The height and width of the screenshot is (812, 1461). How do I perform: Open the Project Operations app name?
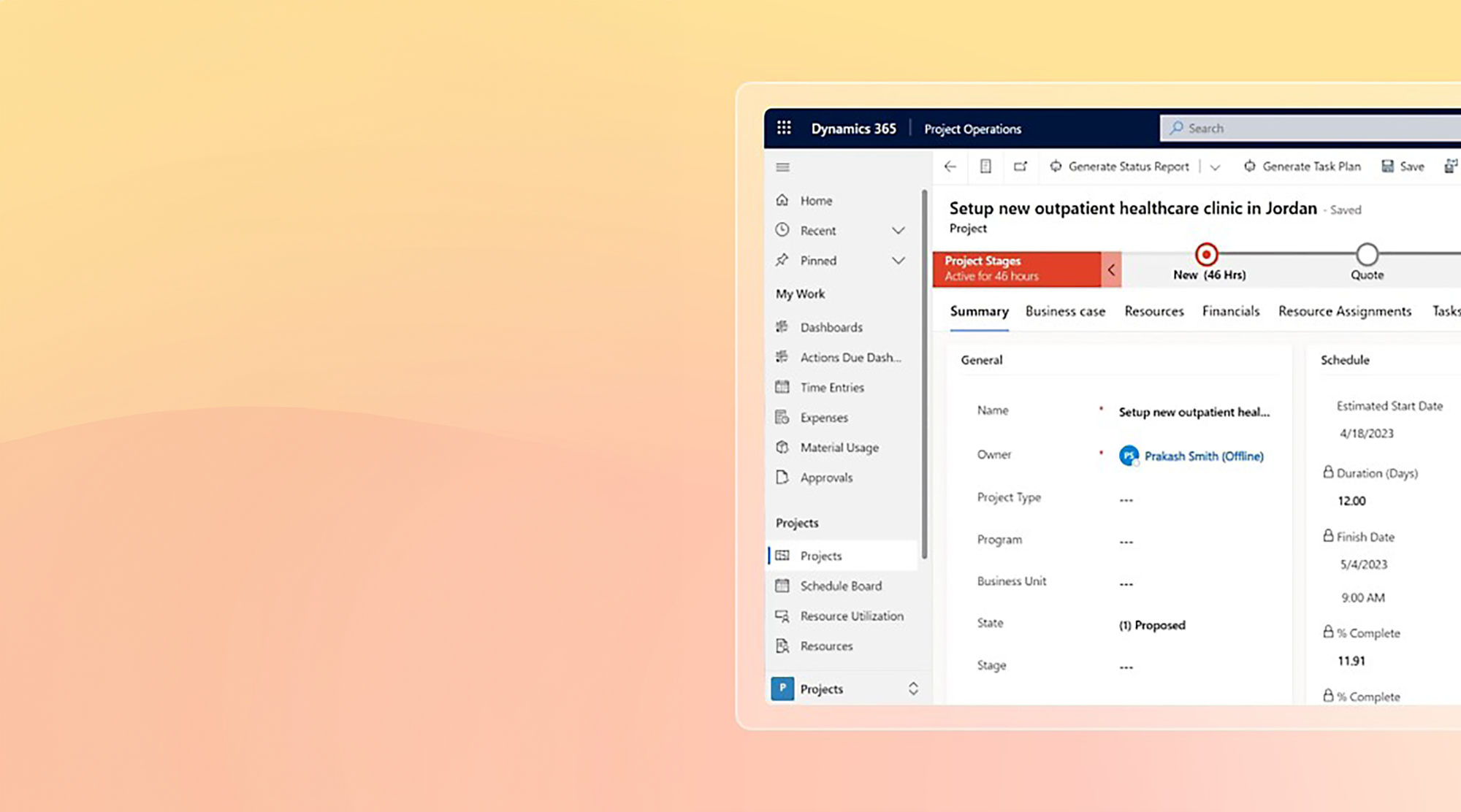click(972, 129)
